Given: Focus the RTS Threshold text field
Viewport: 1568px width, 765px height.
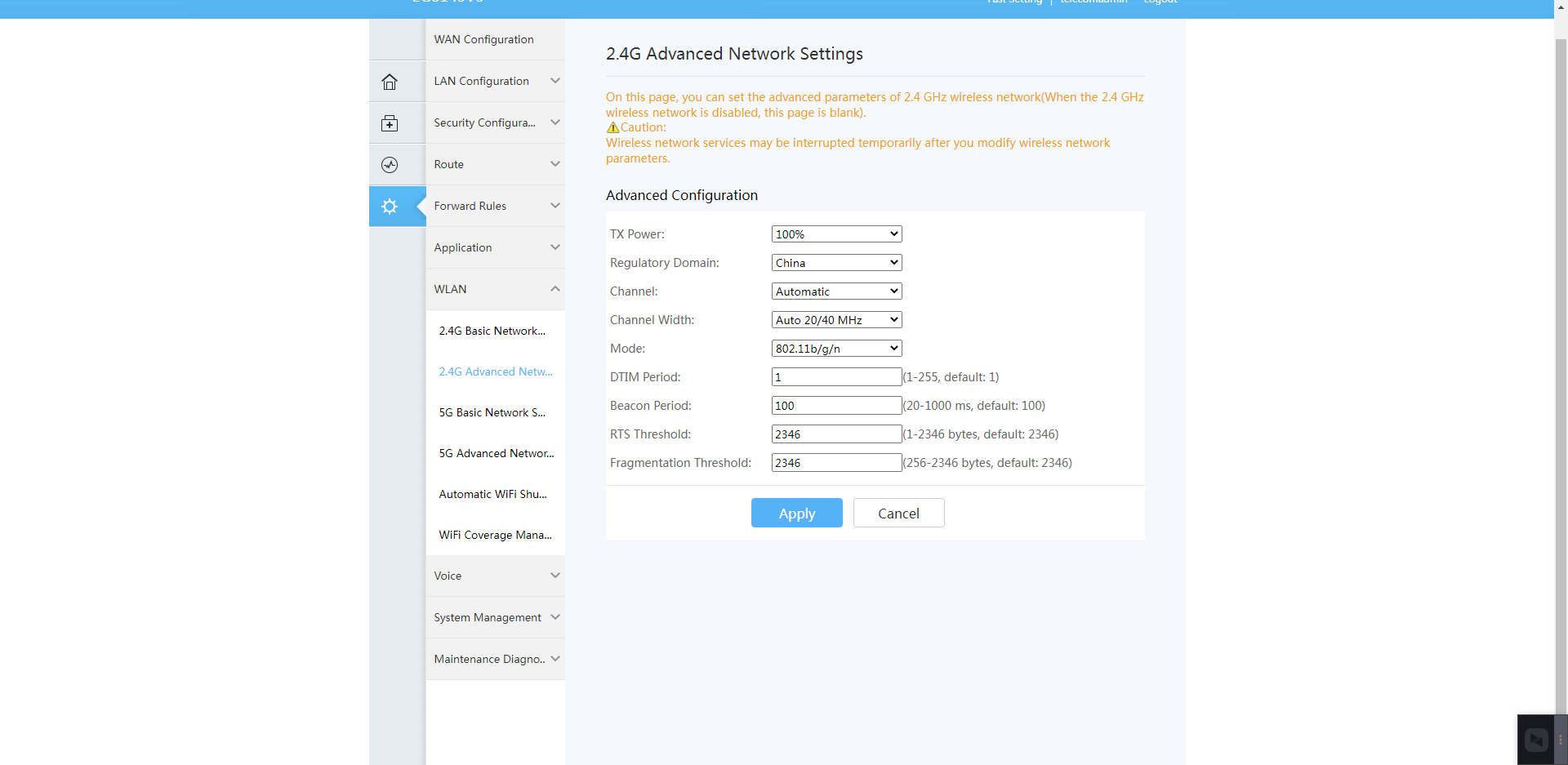Looking at the screenshot, I should coord(836,434).
